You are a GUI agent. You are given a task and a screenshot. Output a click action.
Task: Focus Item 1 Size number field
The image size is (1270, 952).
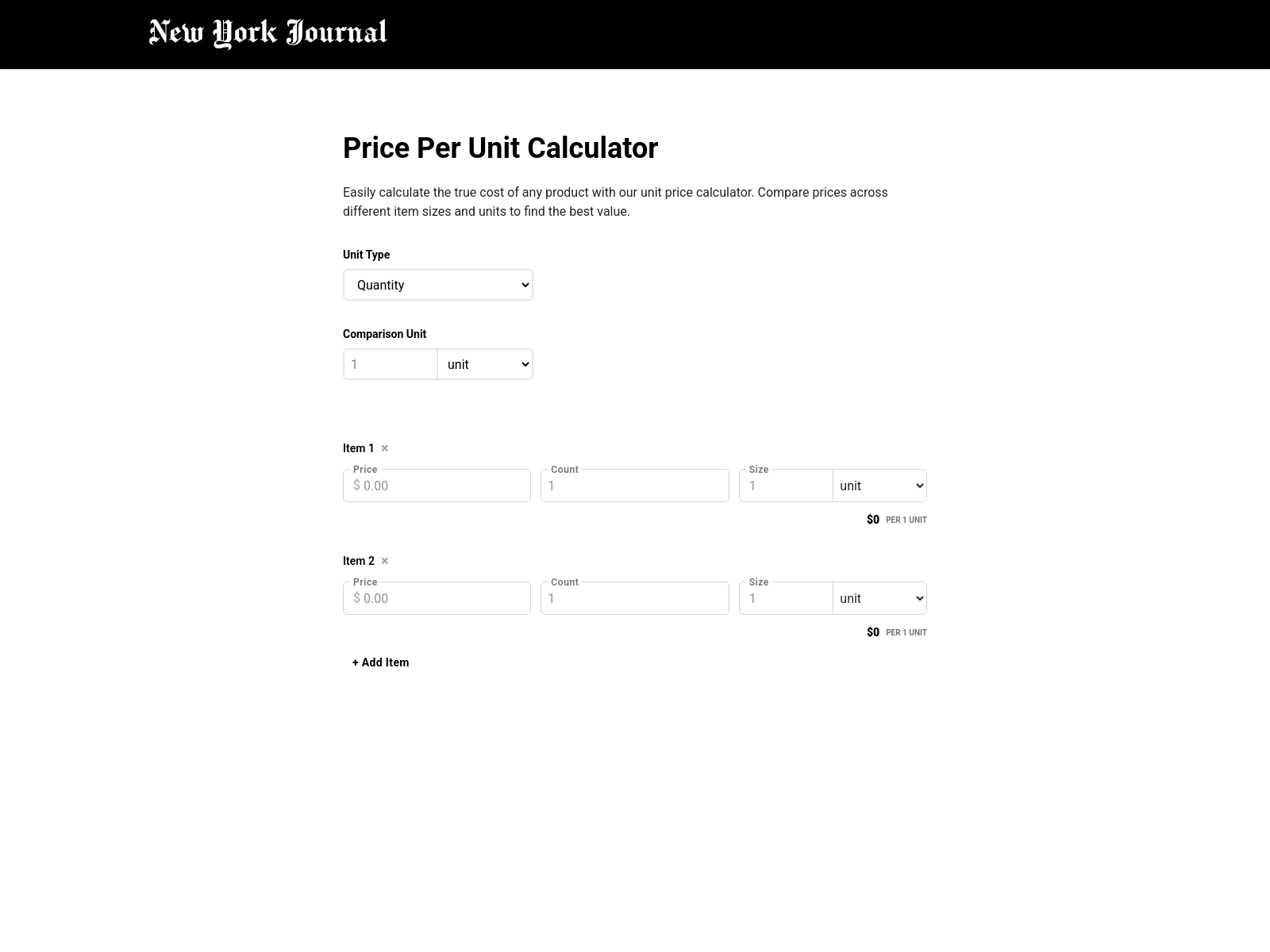click(786, 486)
